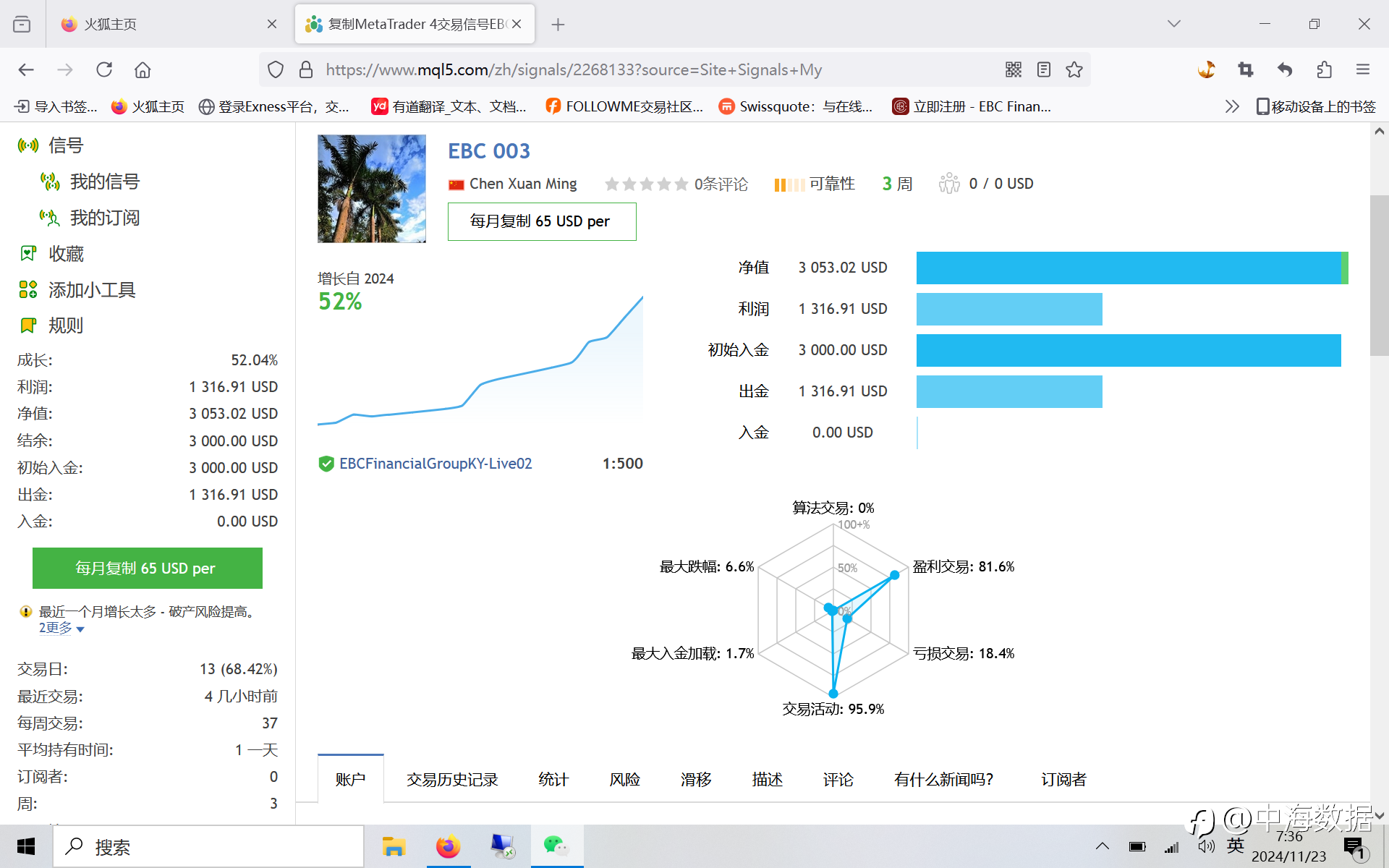Click the verified broker shield icon
The width and height of the screenshot is (1389, 868).
[326, 464]
